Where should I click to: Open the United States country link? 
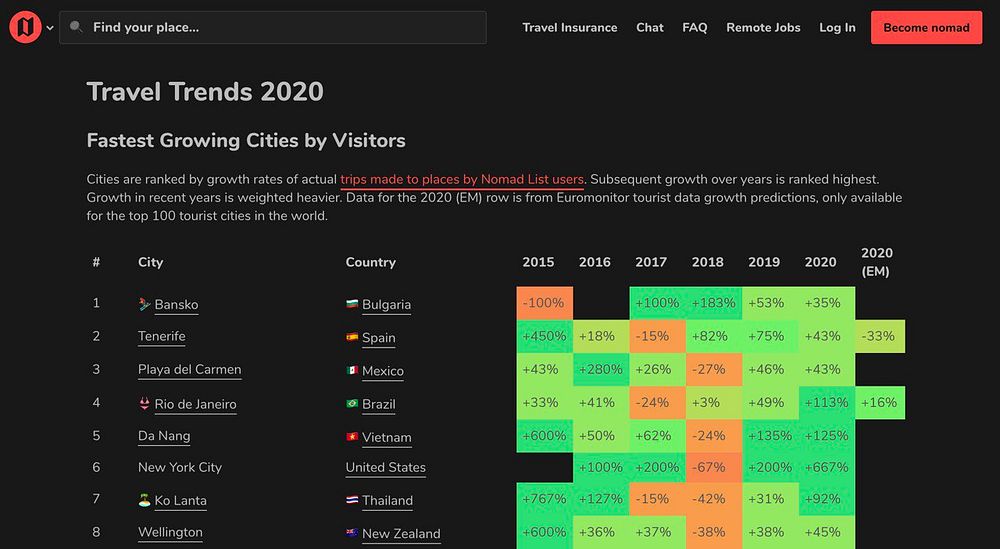pyautogui.click(x=386, y=467)
